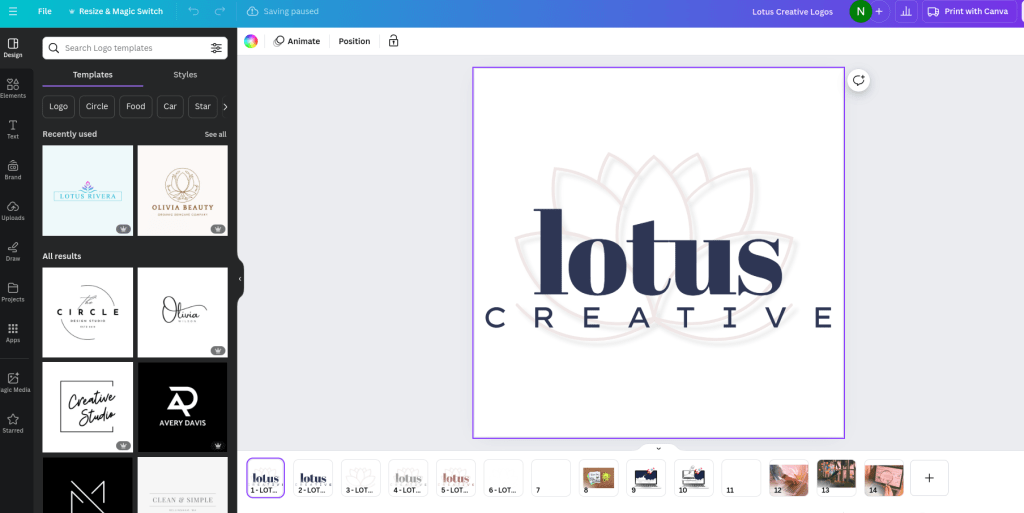
Task: Click the undo arrow icon
Action: pyautogui.click(x=193, y=11)
